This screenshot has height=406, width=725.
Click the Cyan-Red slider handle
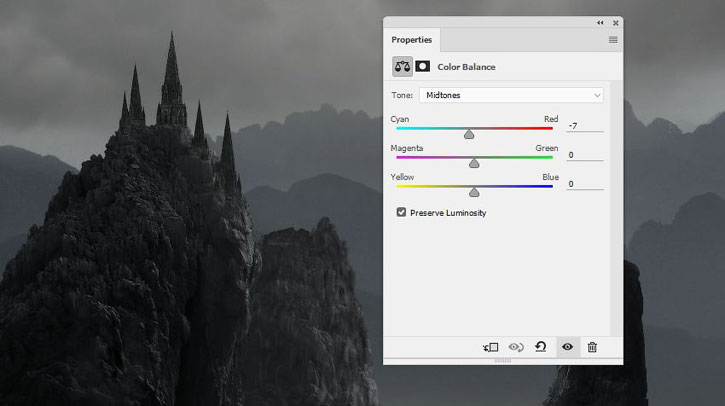coord(469,134)
